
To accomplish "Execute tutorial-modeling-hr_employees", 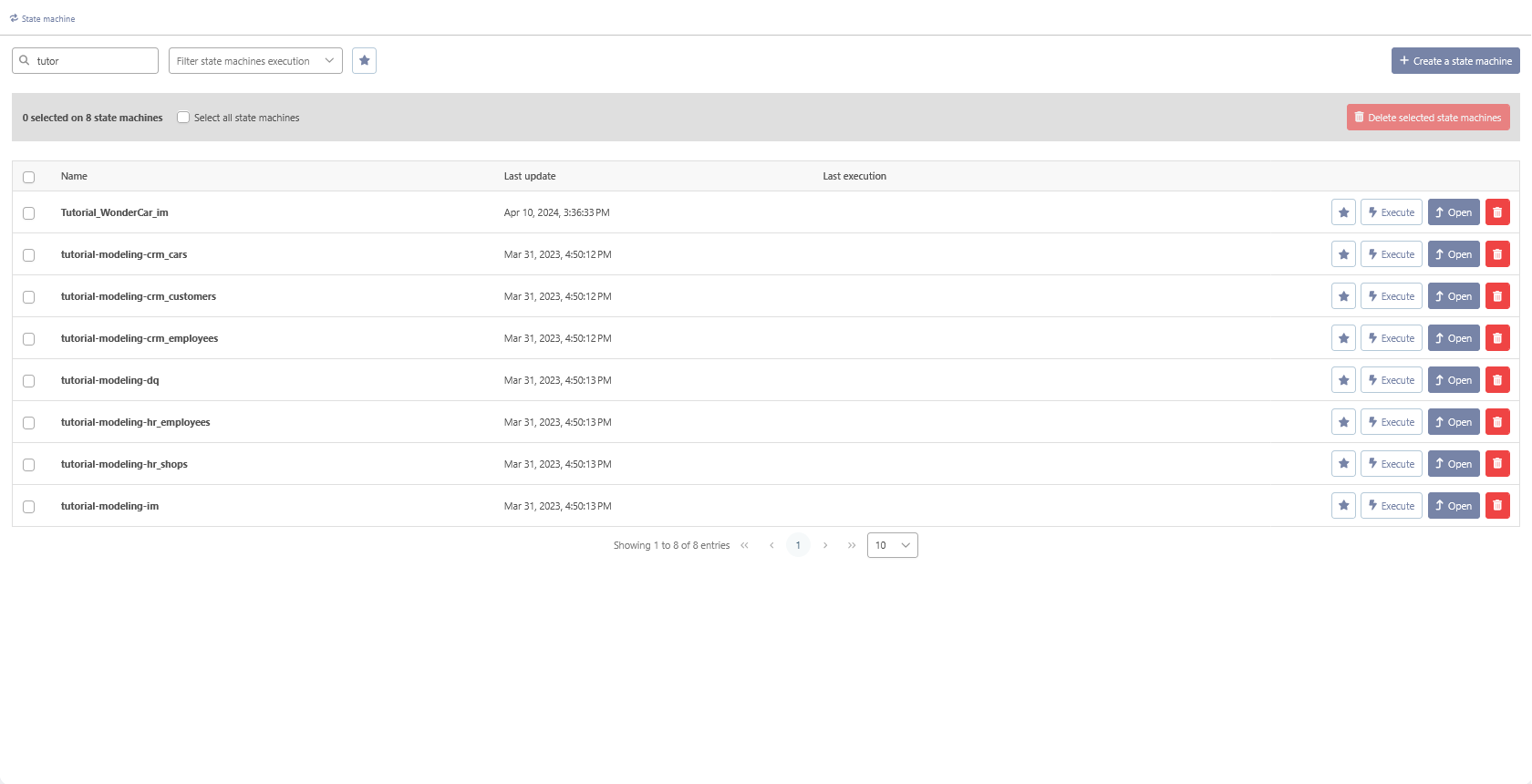I will coord(1392,422).
